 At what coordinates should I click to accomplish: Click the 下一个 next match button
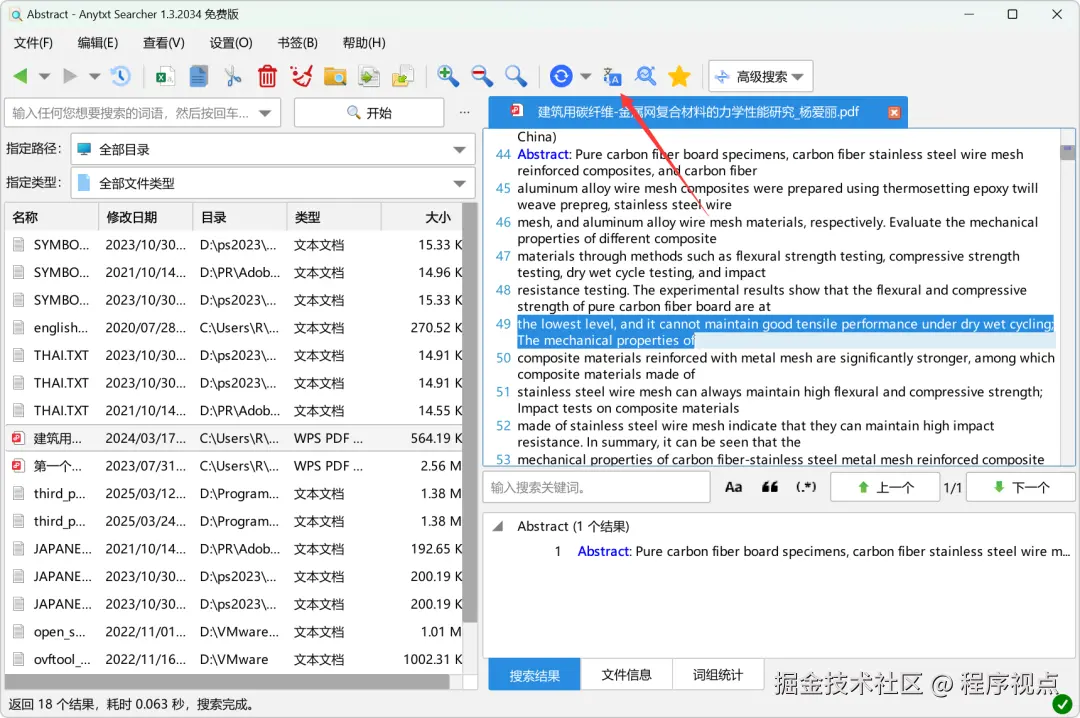(x=1021, y=487)
